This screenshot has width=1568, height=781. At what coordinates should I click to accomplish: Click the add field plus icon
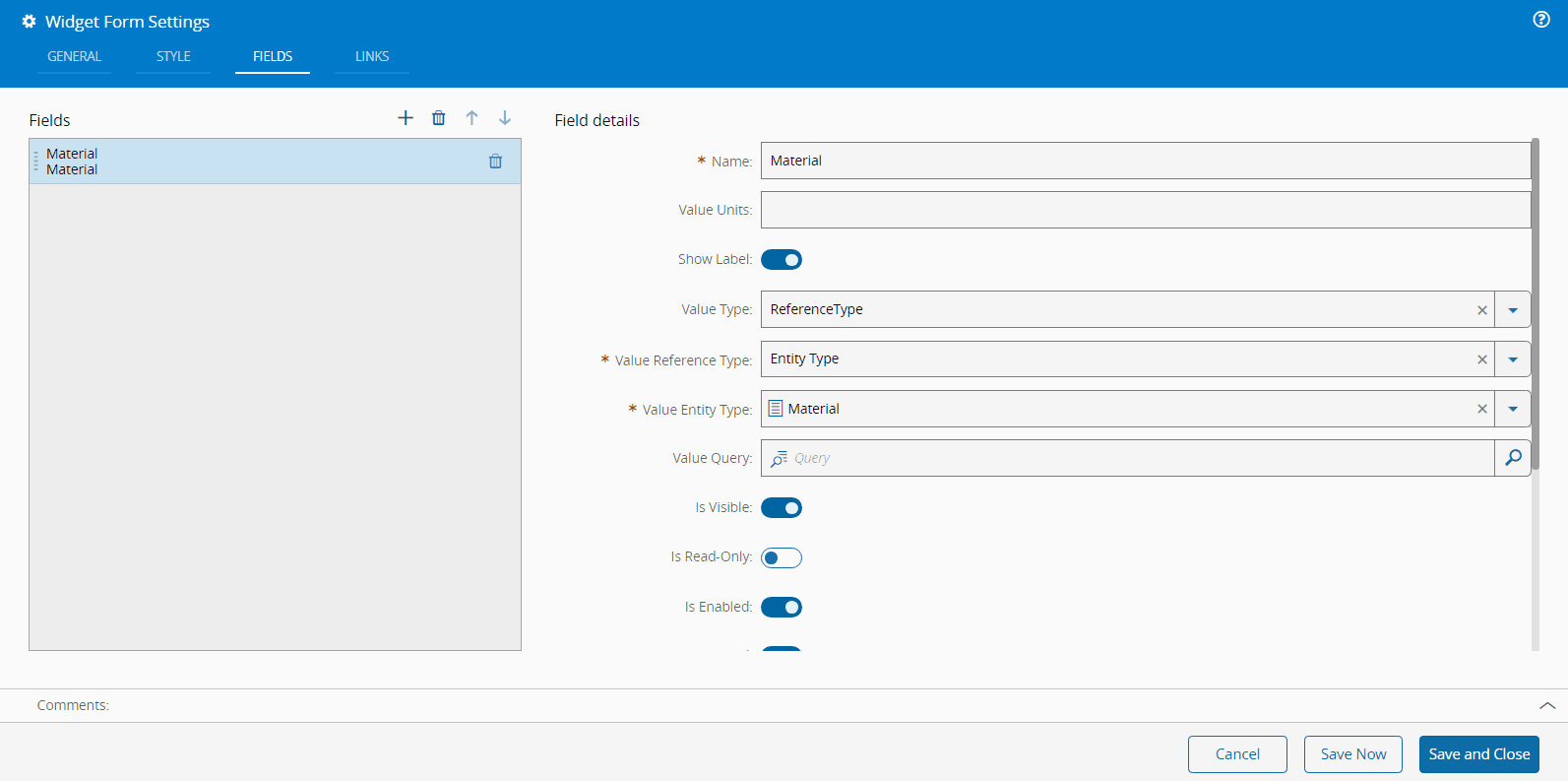(406, 118)
